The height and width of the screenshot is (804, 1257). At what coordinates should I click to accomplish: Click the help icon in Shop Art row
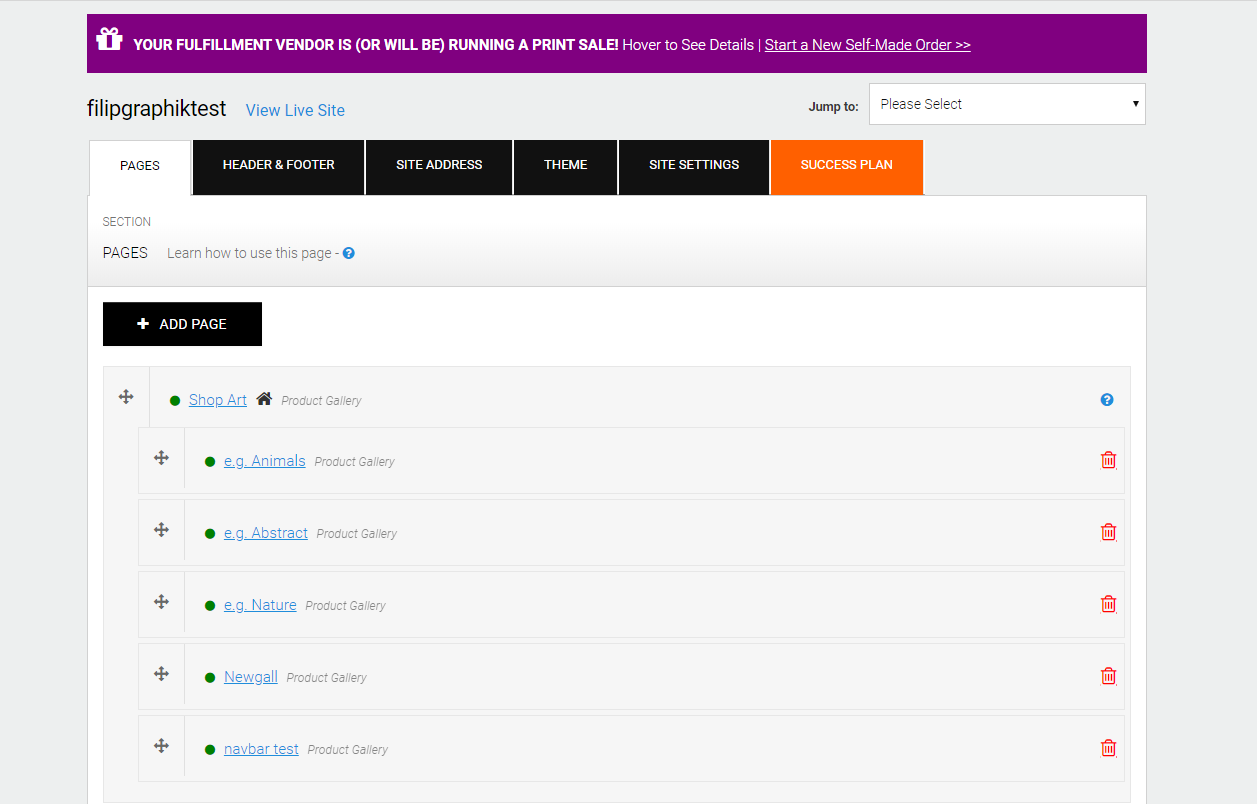[1107, 400]
